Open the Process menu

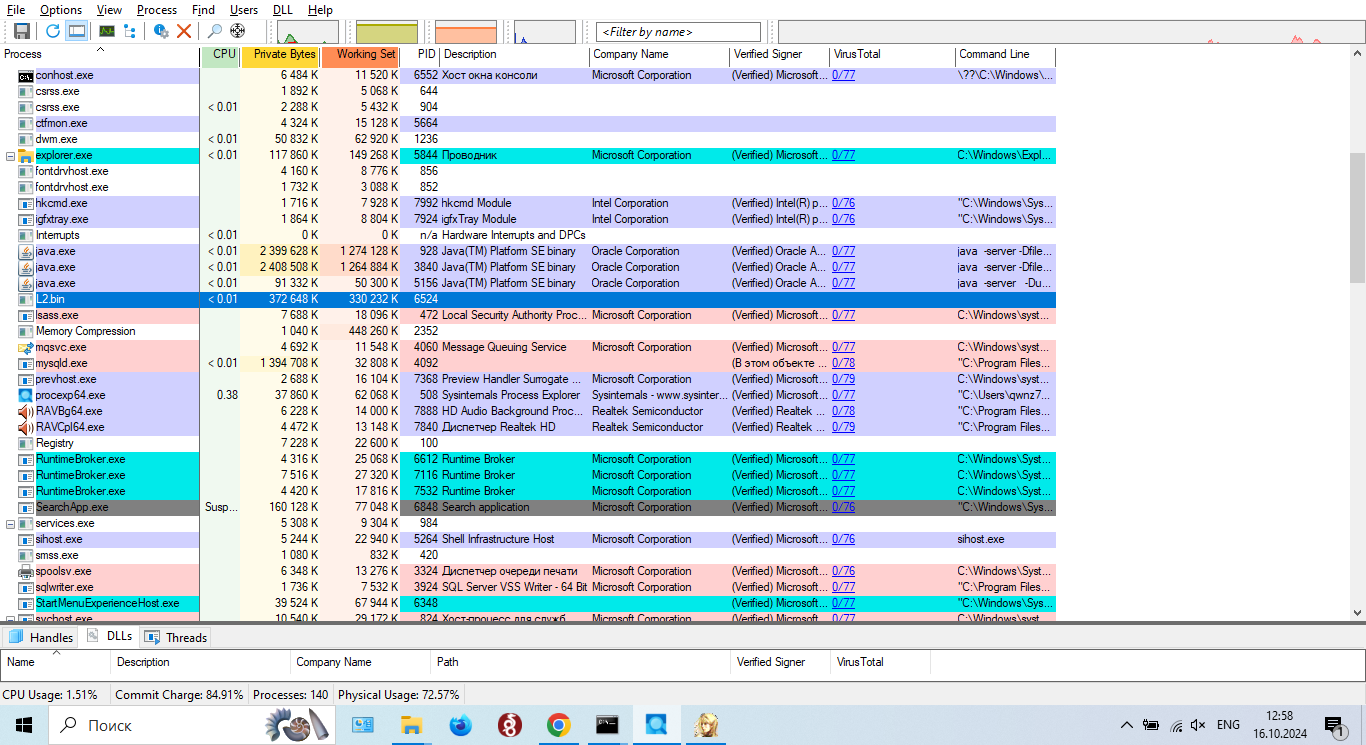coord(157,9)
